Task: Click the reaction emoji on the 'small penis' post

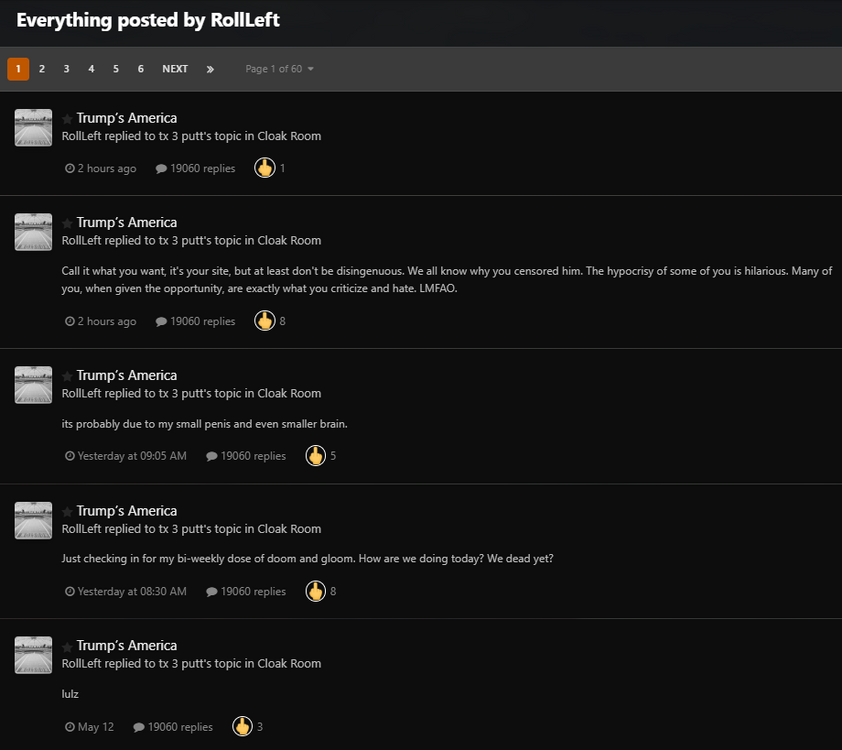Action: (x=315, y=456)
